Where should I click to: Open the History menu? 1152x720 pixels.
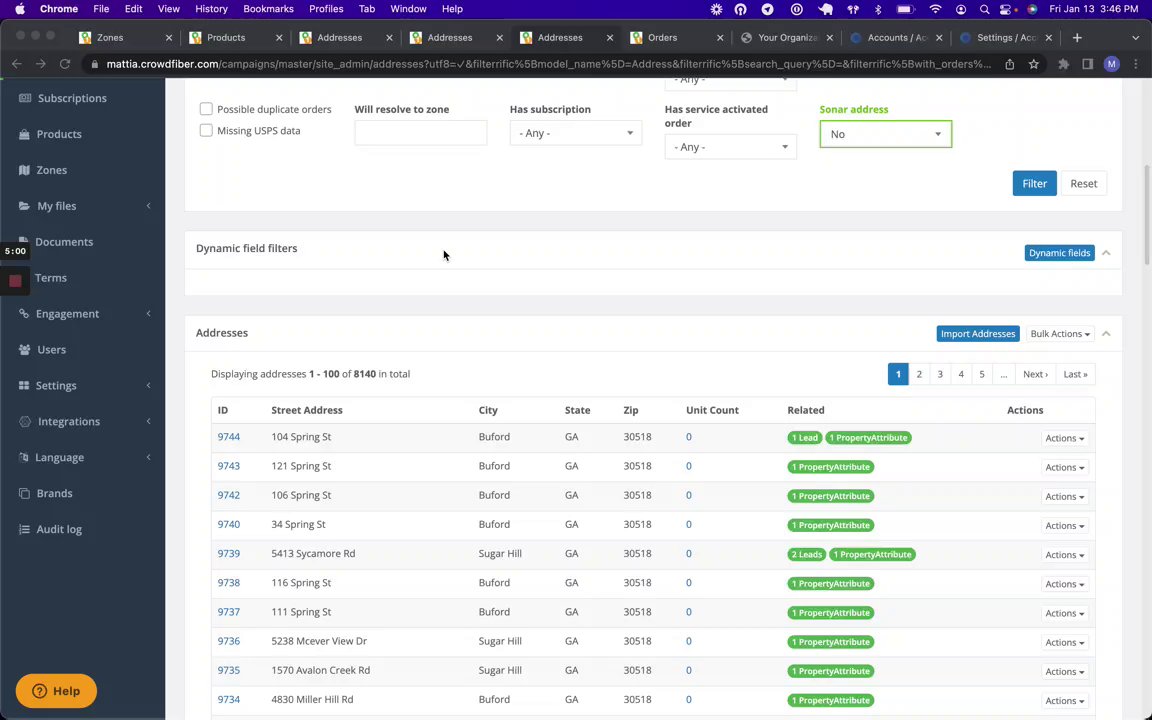coord(212,9)
